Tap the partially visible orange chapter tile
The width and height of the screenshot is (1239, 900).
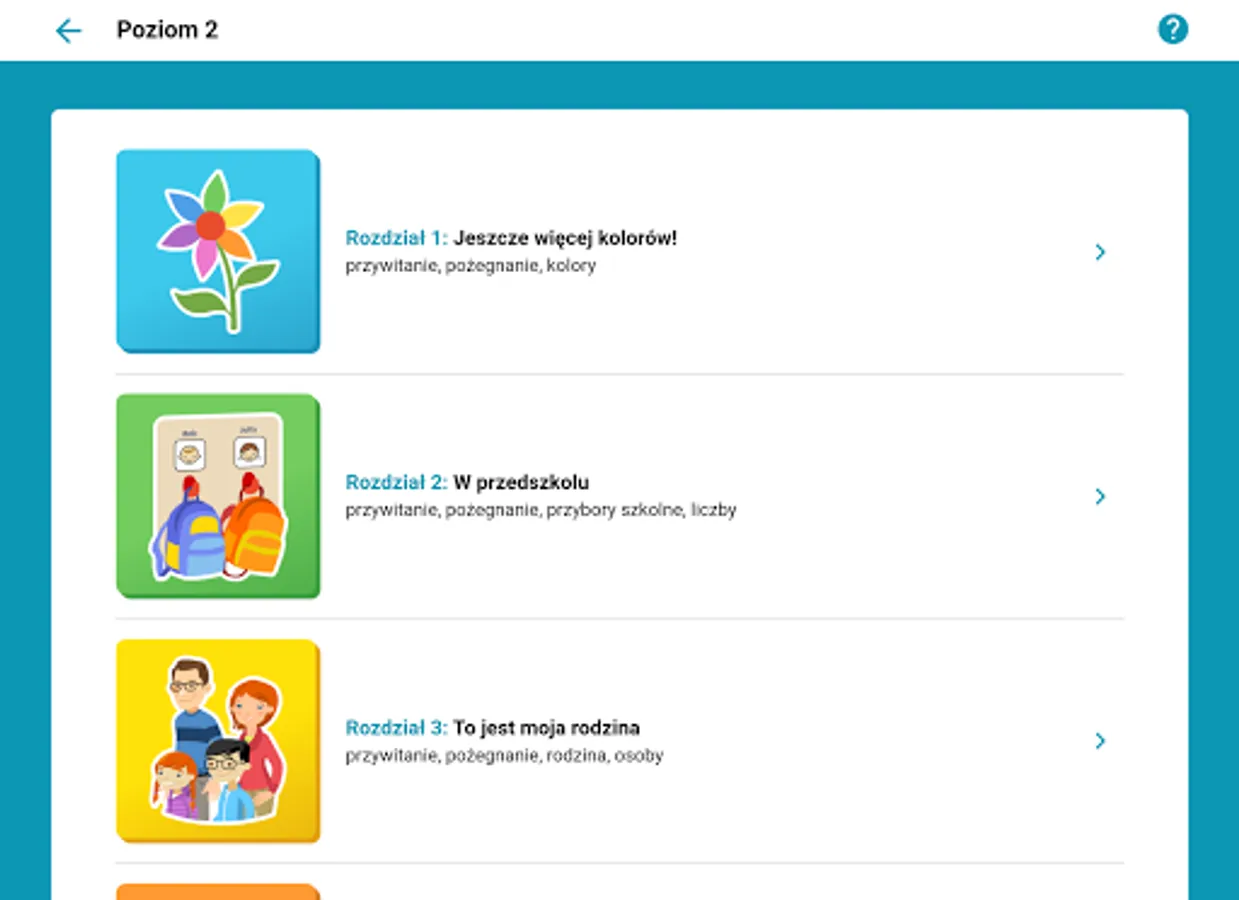[x=218, y=892]
